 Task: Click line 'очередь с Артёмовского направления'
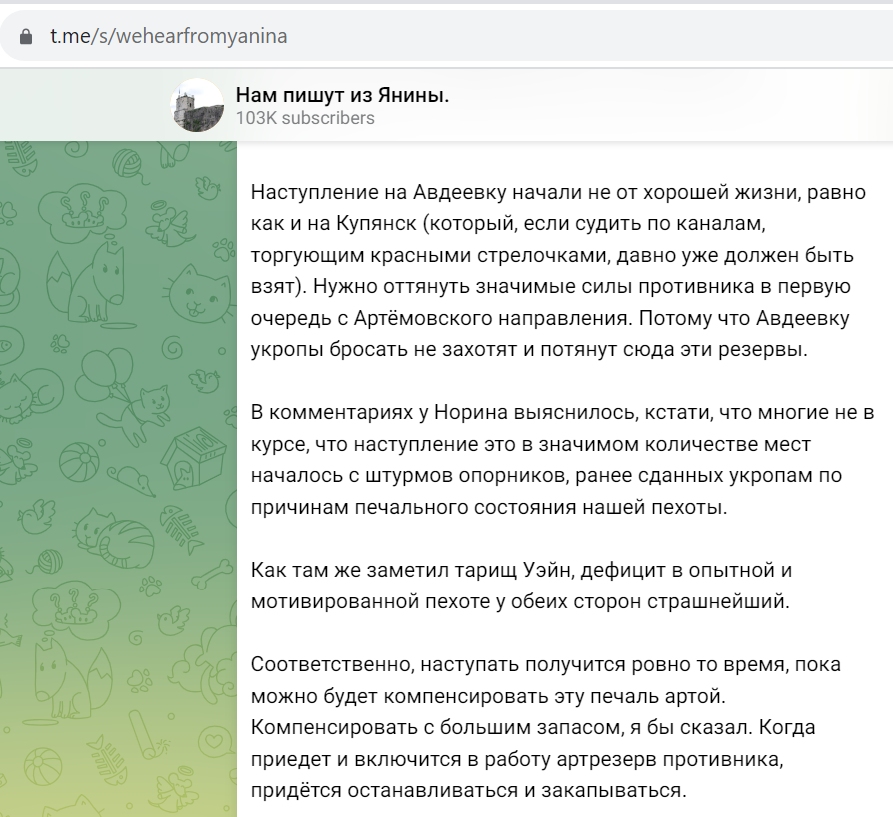coord(550,318)
